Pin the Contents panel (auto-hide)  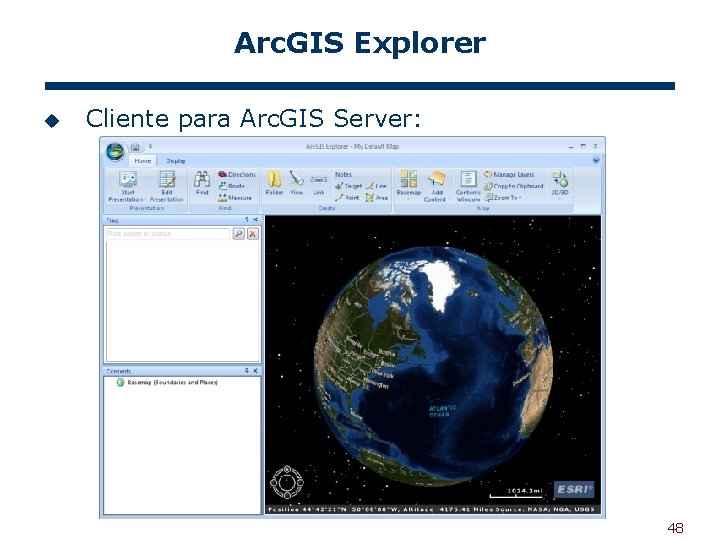click(247, 370)
